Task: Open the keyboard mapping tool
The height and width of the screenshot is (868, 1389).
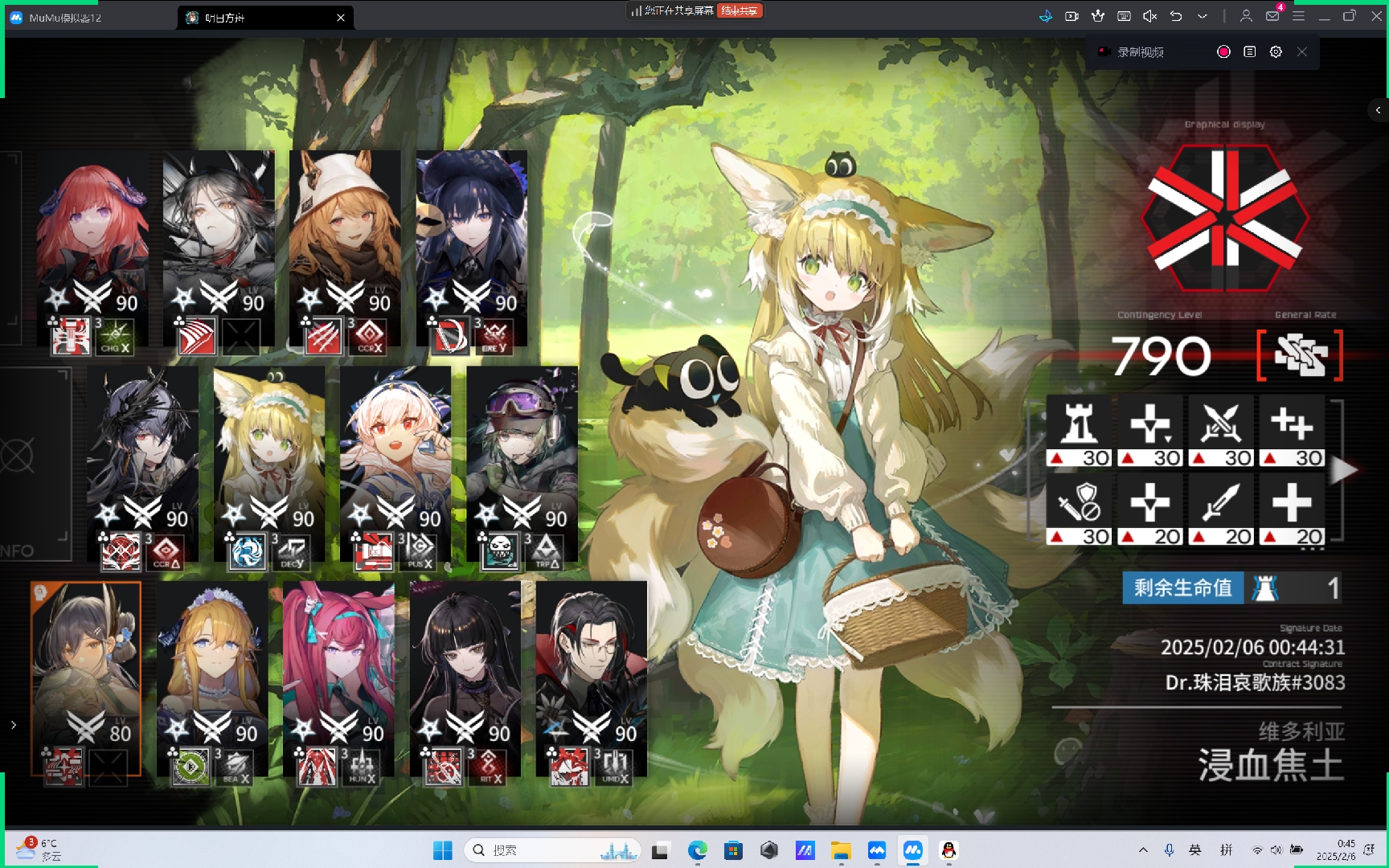Action: 1124,16
